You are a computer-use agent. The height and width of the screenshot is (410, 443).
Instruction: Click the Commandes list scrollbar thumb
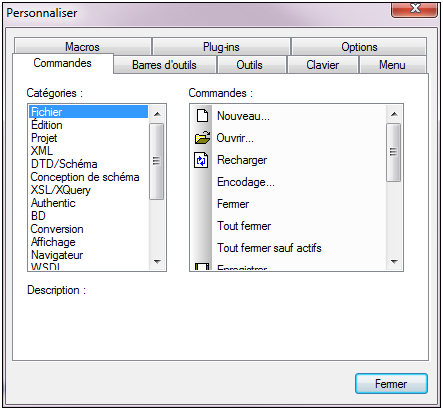click(393, 152)
